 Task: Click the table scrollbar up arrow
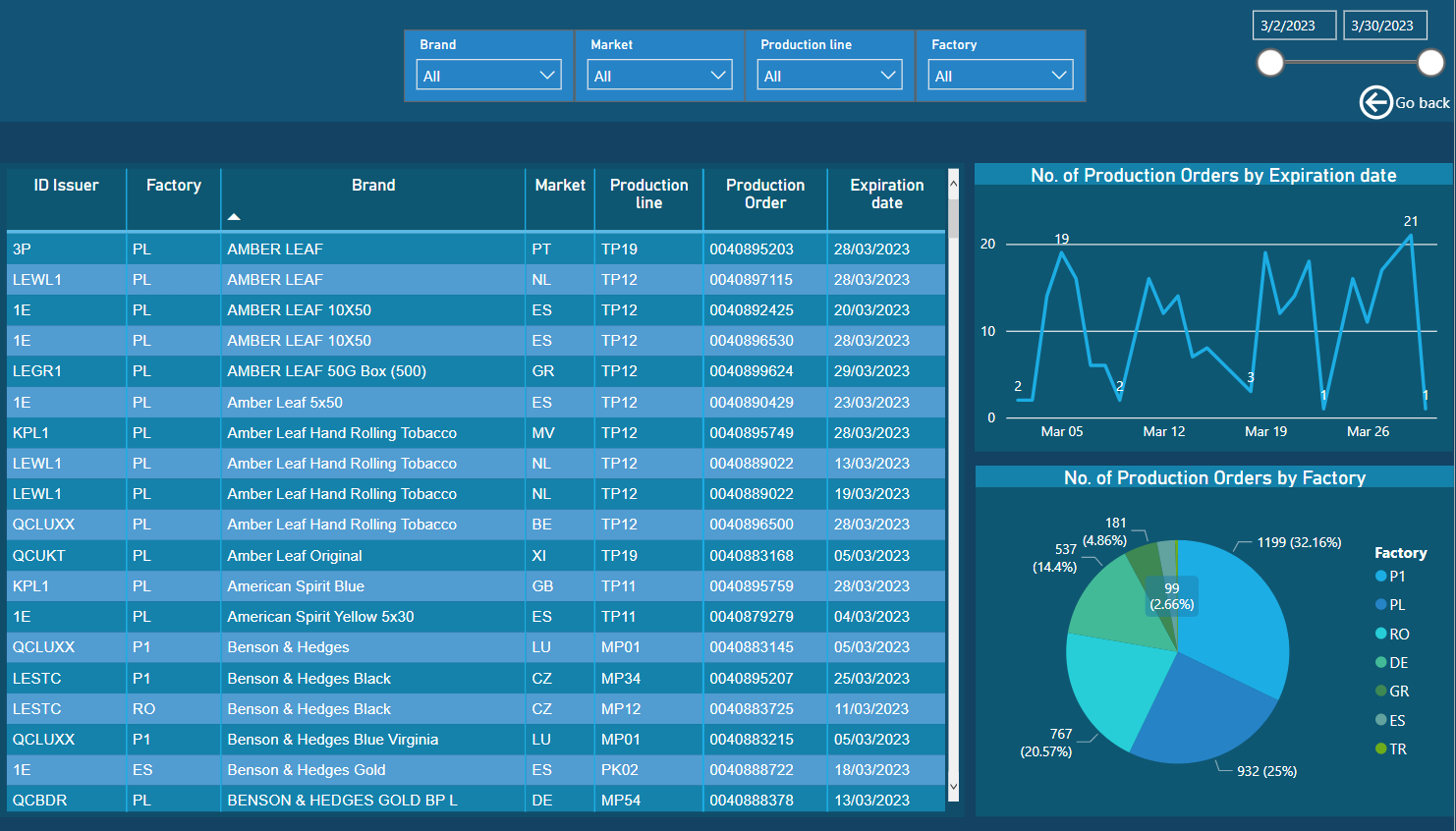(x=953, y=185)
